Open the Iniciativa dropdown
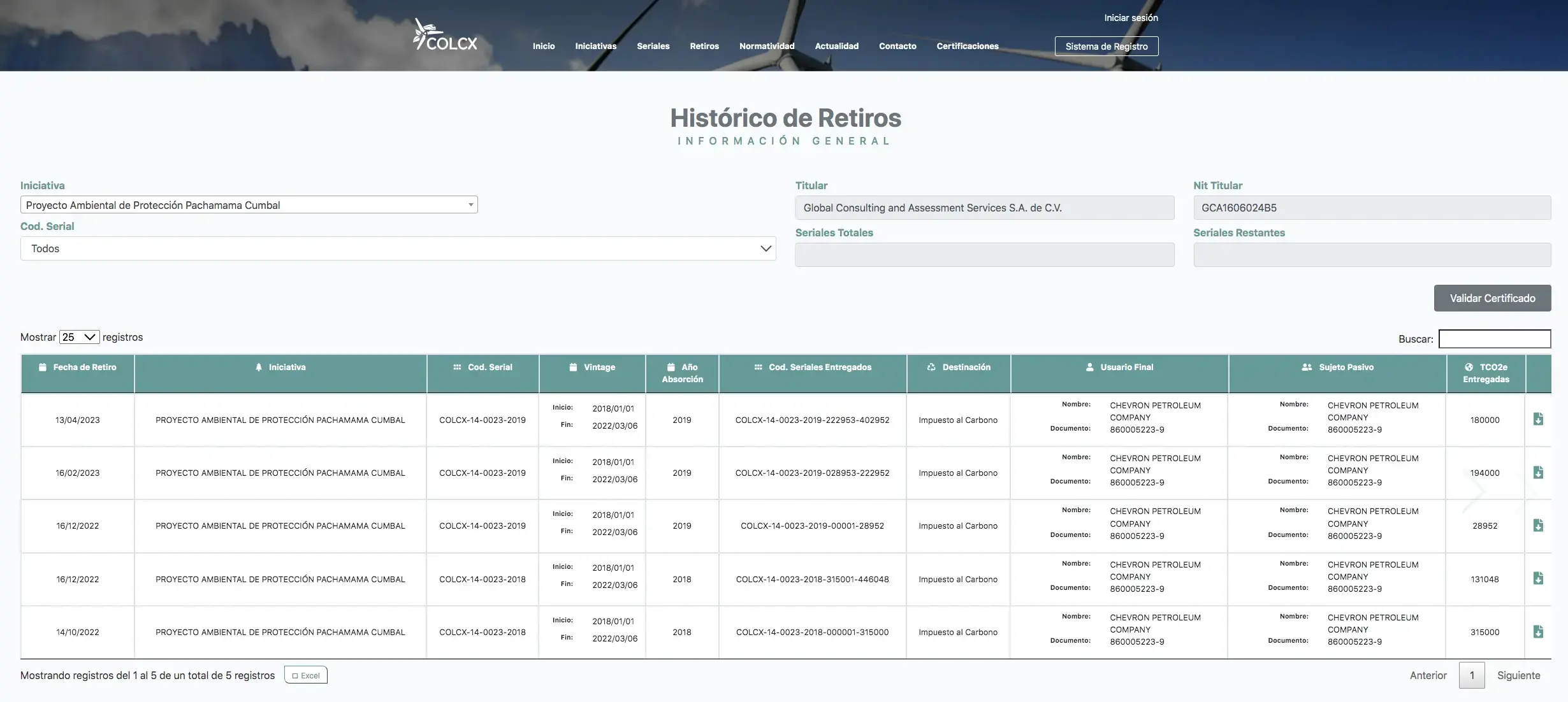The image size is (1568, 702). (x=249, y=204)
